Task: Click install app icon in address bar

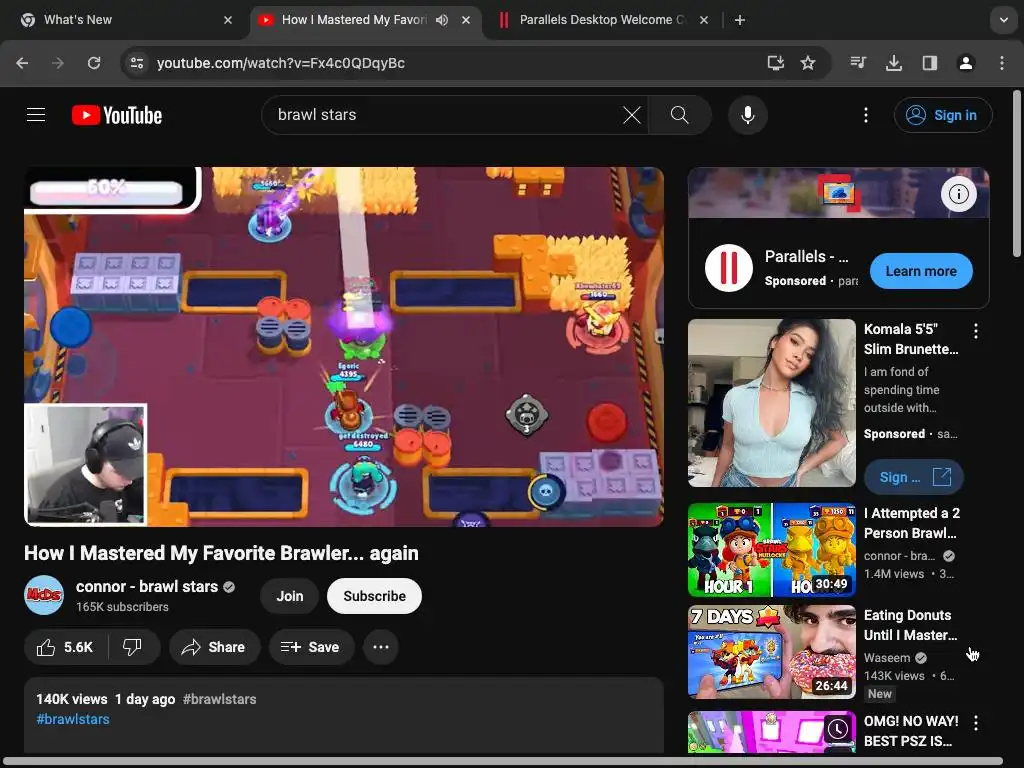Action: (x=775, y=63)
